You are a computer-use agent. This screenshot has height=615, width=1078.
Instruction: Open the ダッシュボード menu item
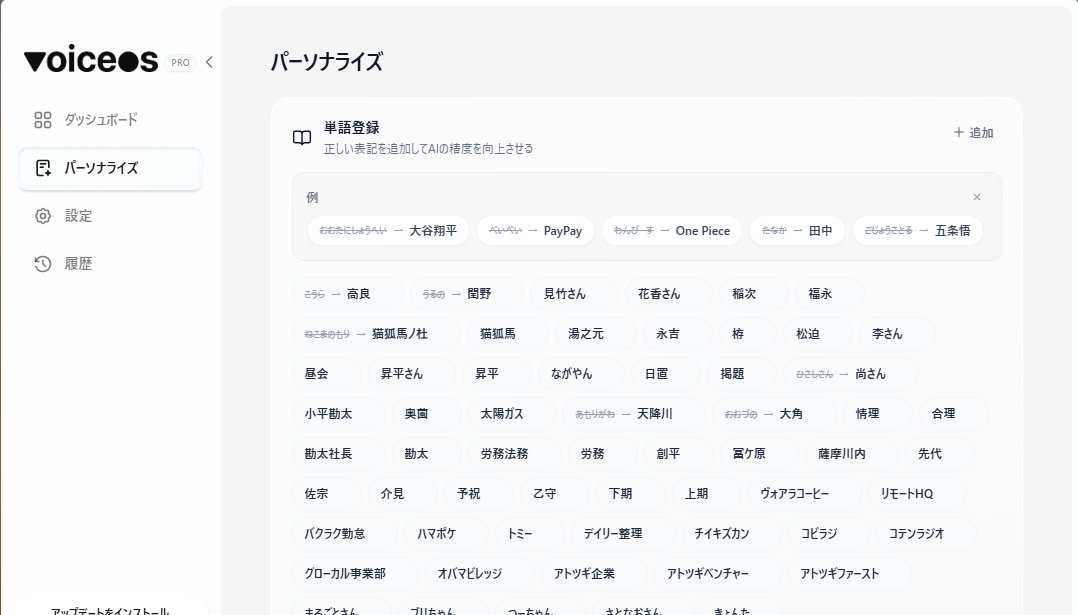pyautogui.click(x=110, y=120)
